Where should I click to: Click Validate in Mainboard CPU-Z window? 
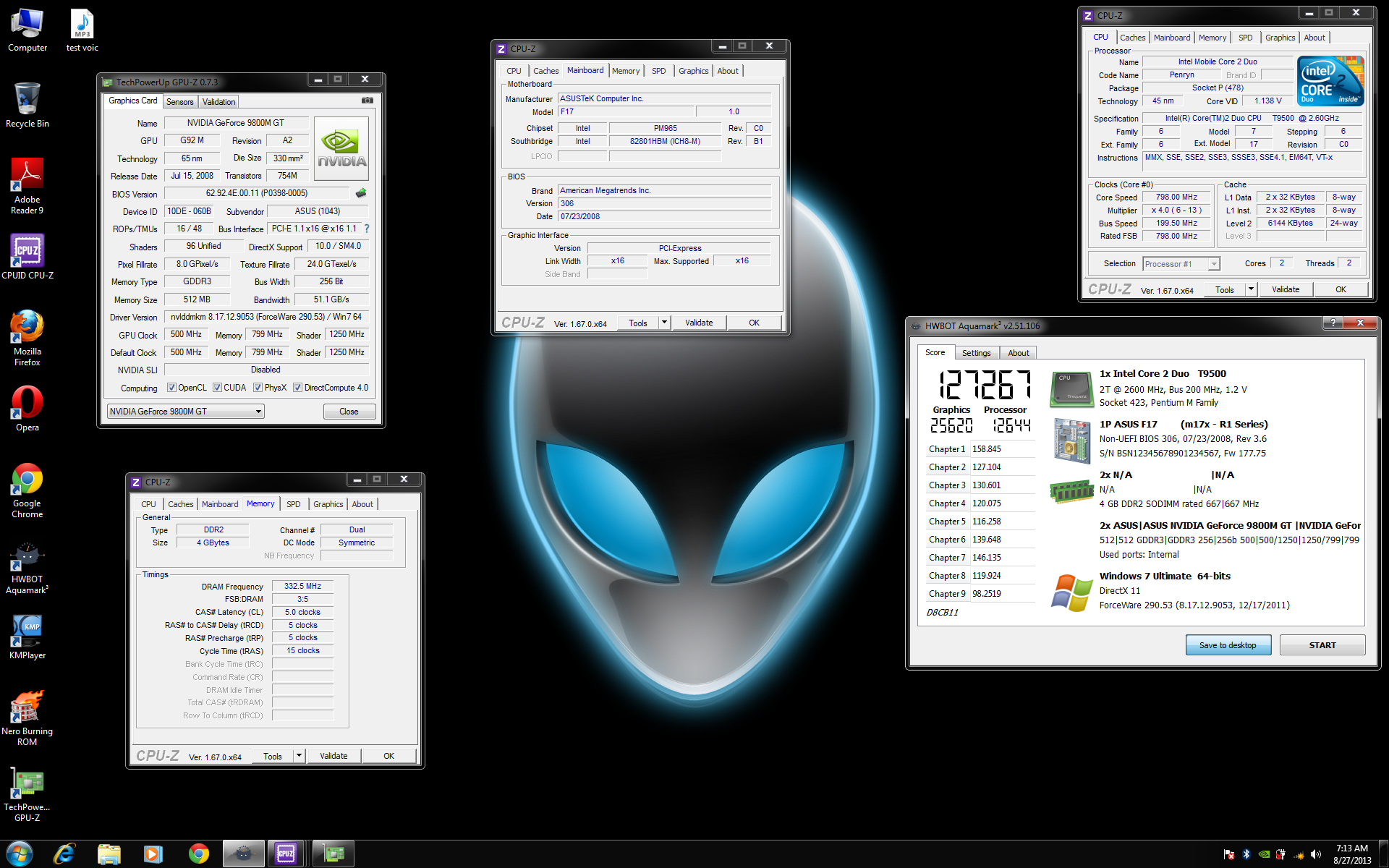699,323
